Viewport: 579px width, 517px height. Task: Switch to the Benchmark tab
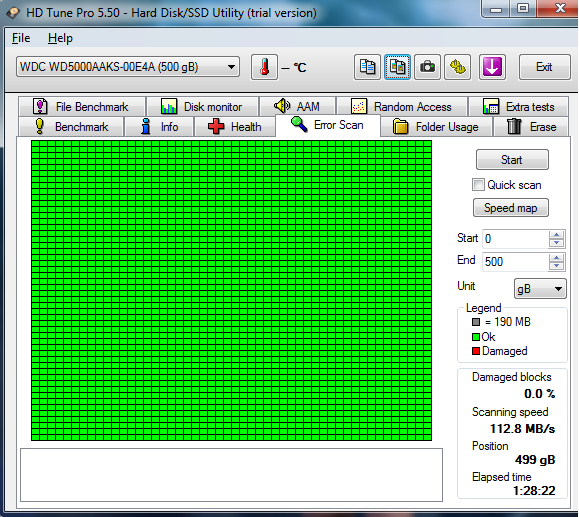click(x=72, y=127)
